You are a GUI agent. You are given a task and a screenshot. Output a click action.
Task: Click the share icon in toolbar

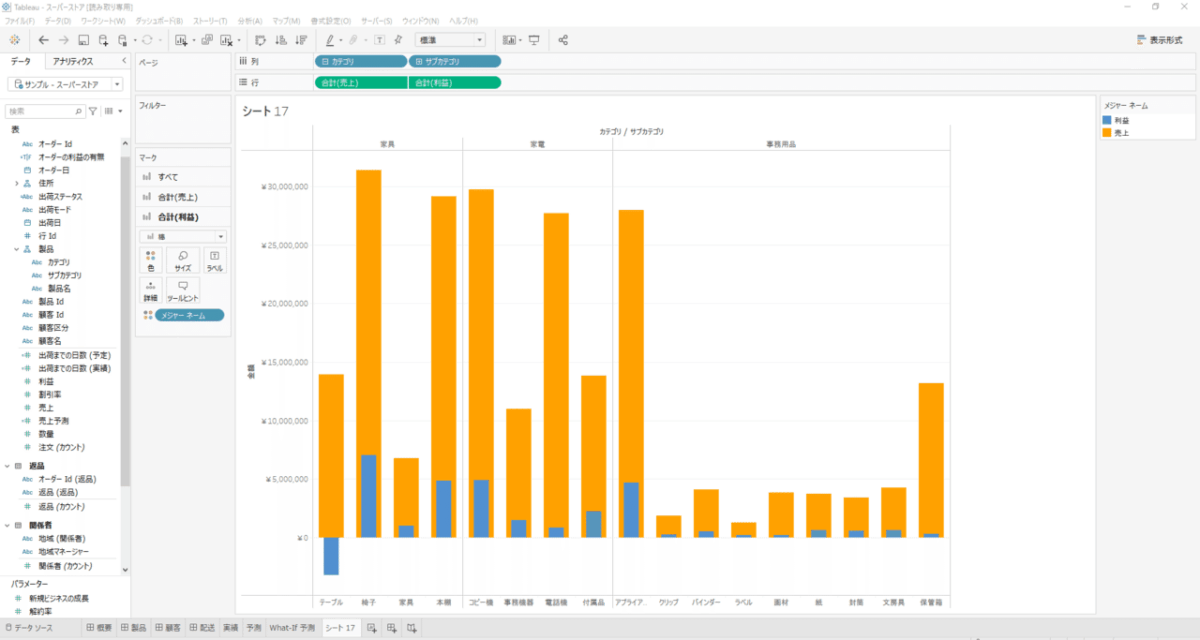[563, 40]
